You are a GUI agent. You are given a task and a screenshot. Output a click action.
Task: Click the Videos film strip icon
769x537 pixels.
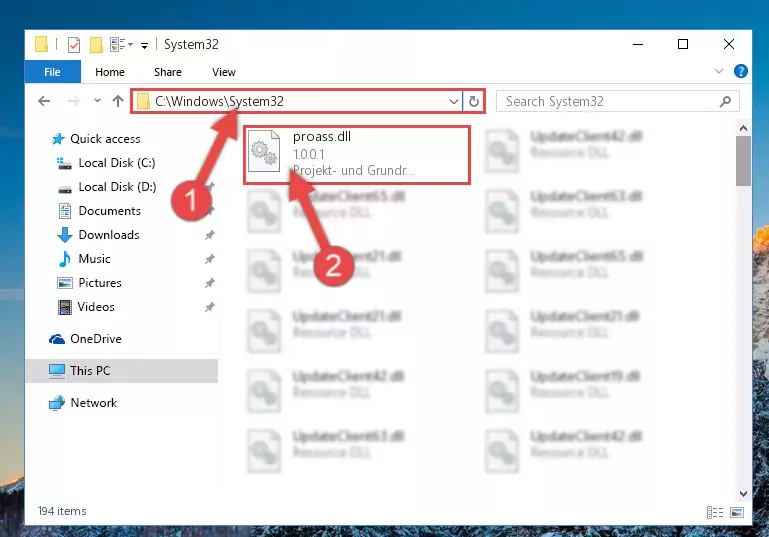click(65, 307)
